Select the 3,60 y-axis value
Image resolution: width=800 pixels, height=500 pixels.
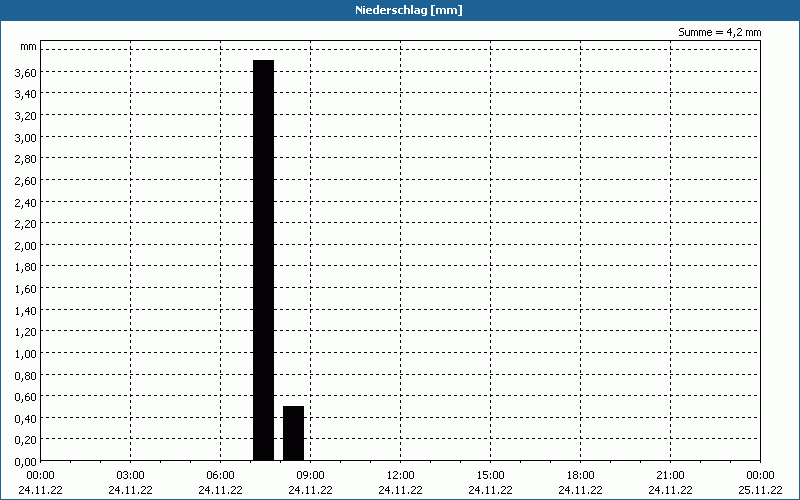coord(26,73)
